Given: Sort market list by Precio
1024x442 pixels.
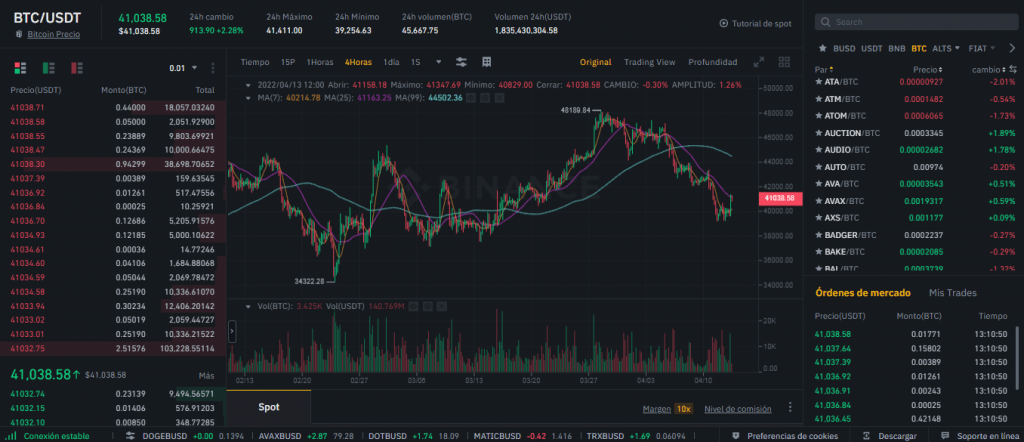Looking at the screenshot, I should pyautogui.click(x=927, y=69).
